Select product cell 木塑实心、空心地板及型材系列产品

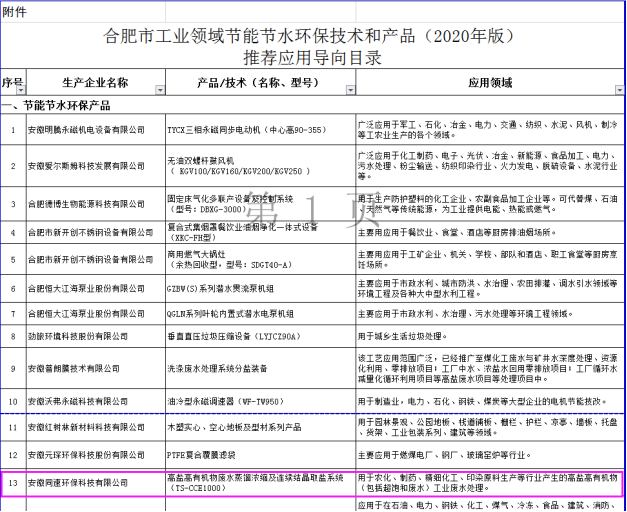coord(261,428)
